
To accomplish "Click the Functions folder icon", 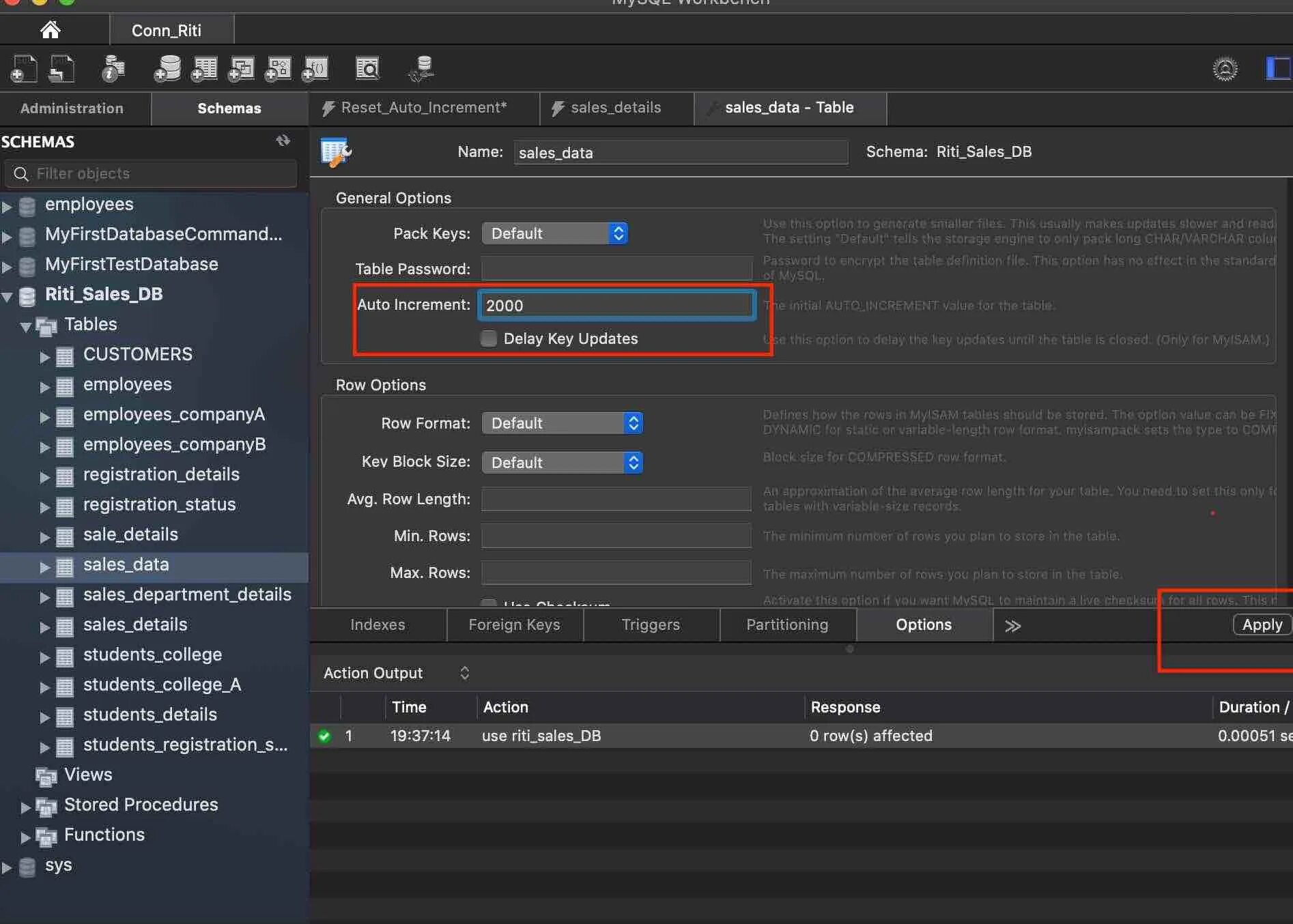I will 46,836.
